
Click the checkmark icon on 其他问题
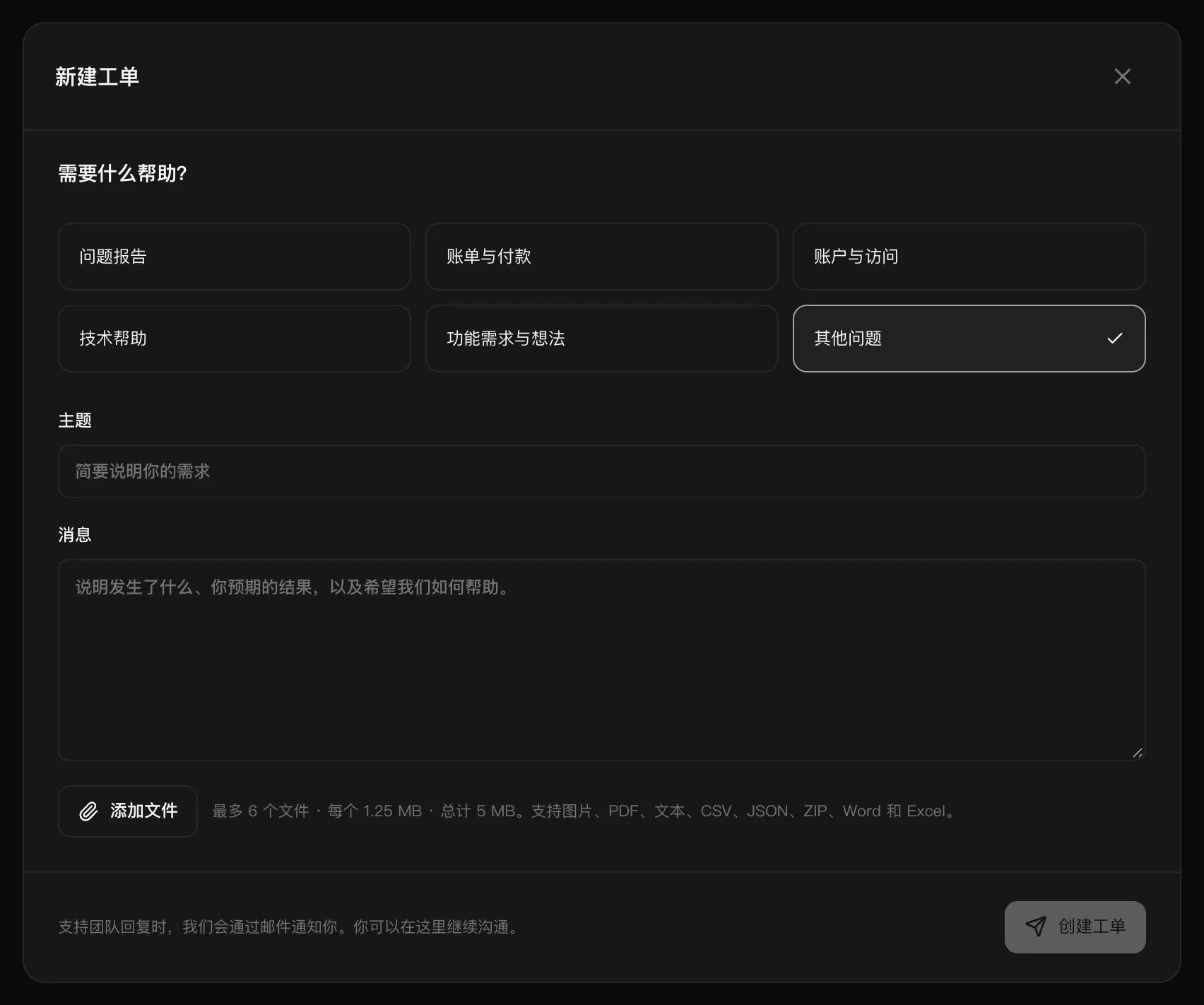tap(1114, 339)
